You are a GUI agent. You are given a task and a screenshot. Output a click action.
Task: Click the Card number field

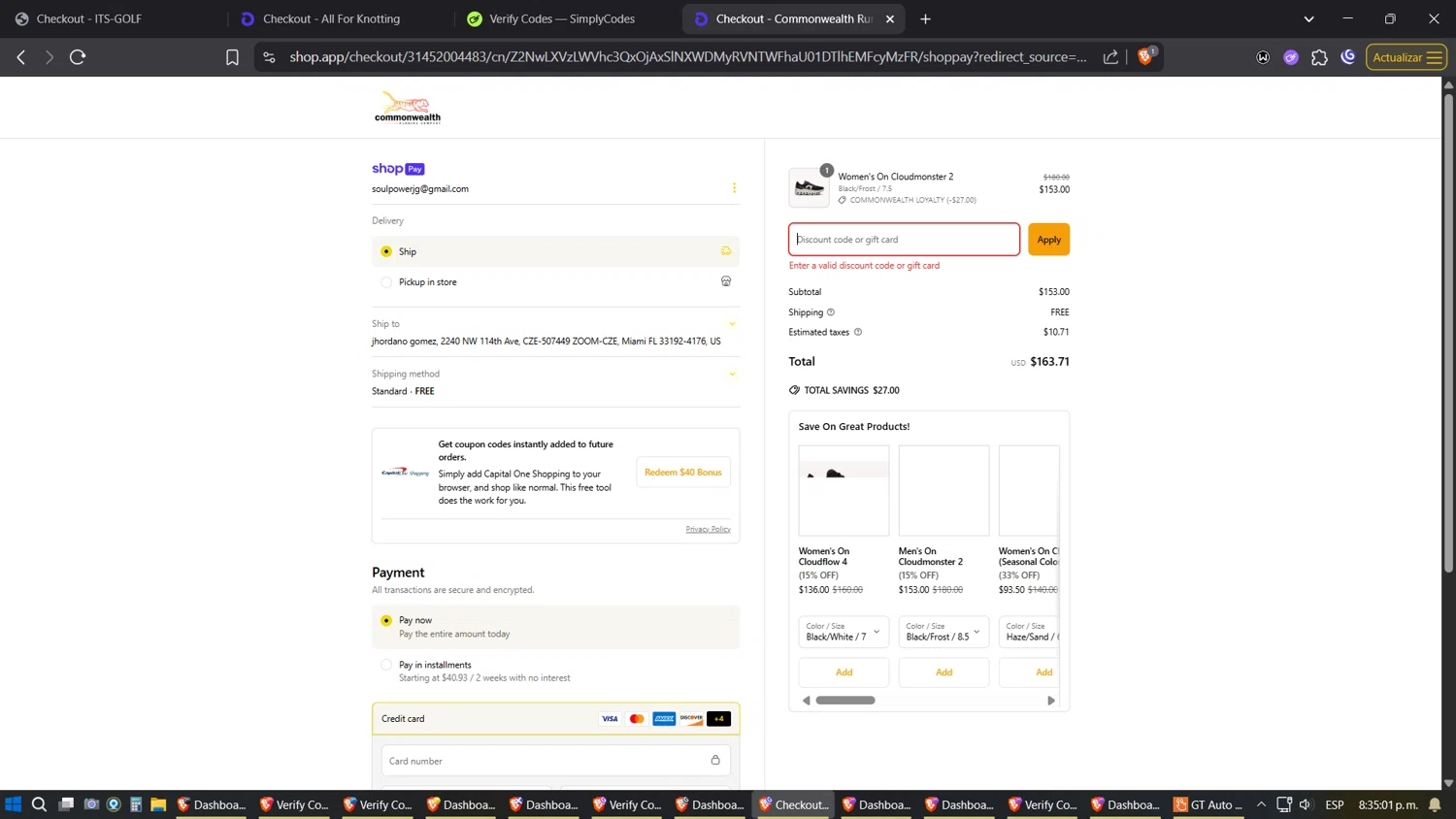click(555, 761)
